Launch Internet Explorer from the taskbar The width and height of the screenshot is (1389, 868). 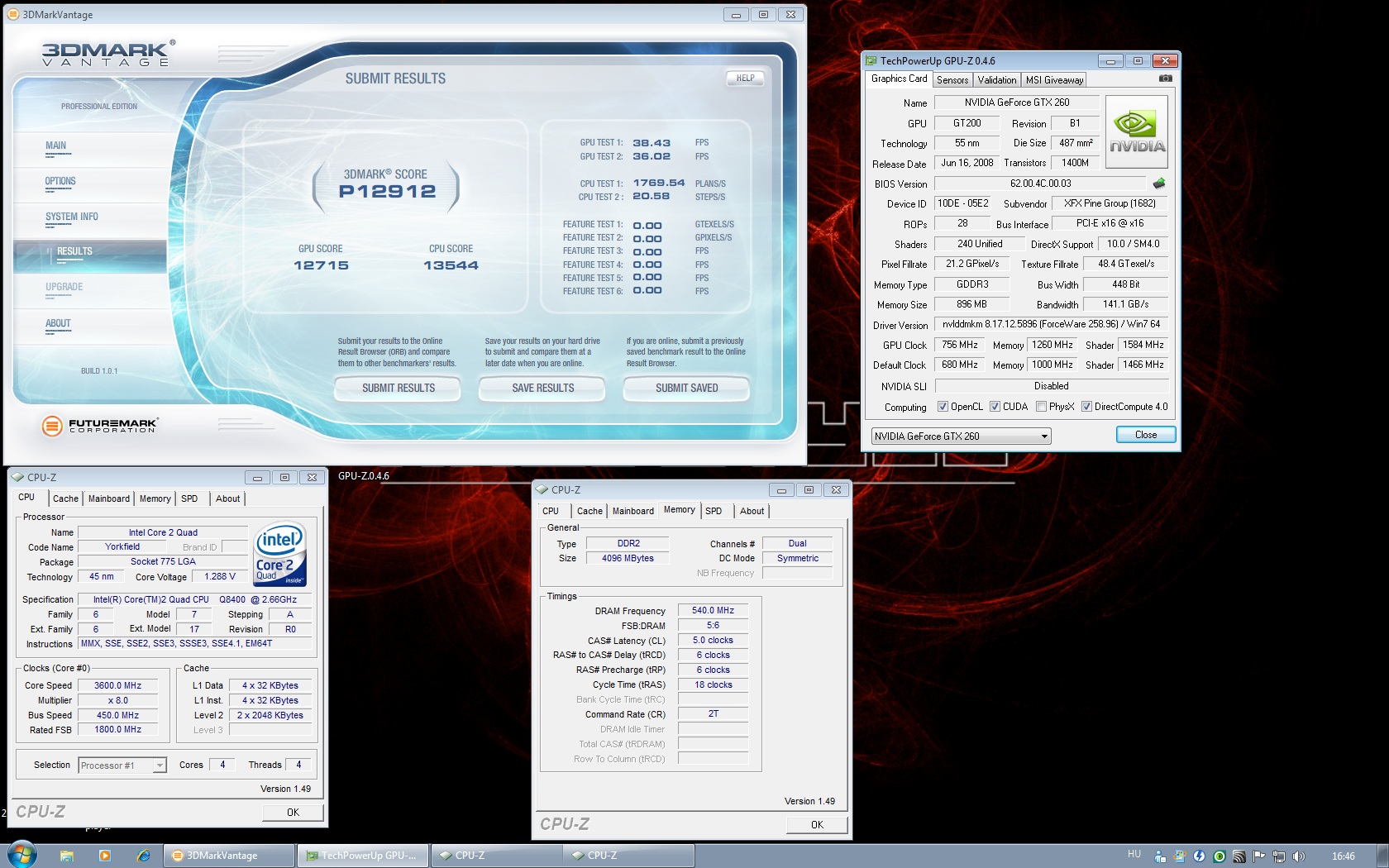(143, 856)
